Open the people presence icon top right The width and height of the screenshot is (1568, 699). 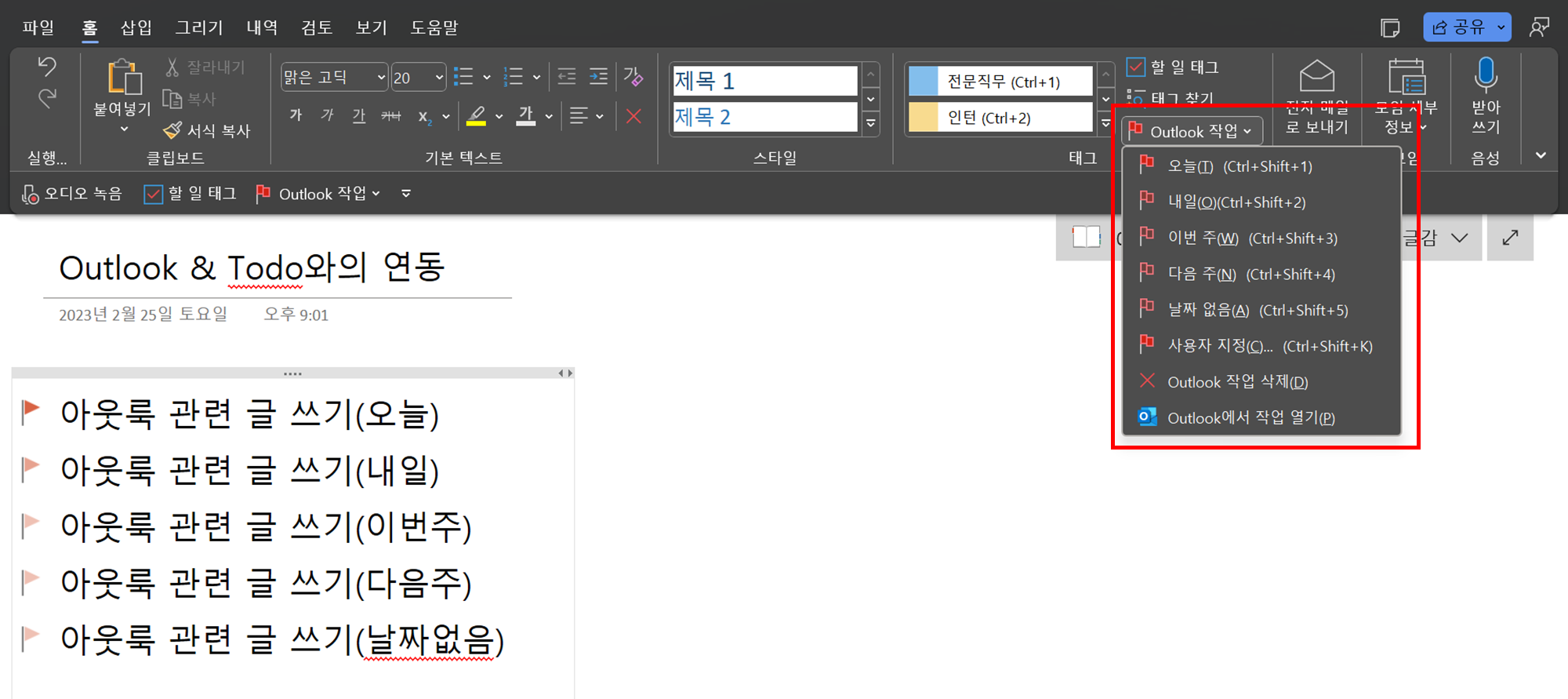[x=1539, y=27]
